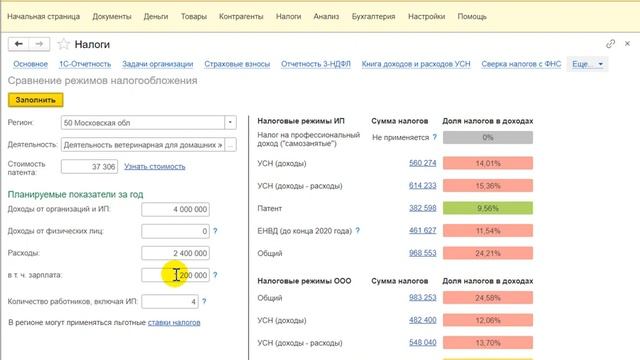Show hint for ЕНВД regime
The width and height of the screenshot is (640, 360).
coord(358,231)
